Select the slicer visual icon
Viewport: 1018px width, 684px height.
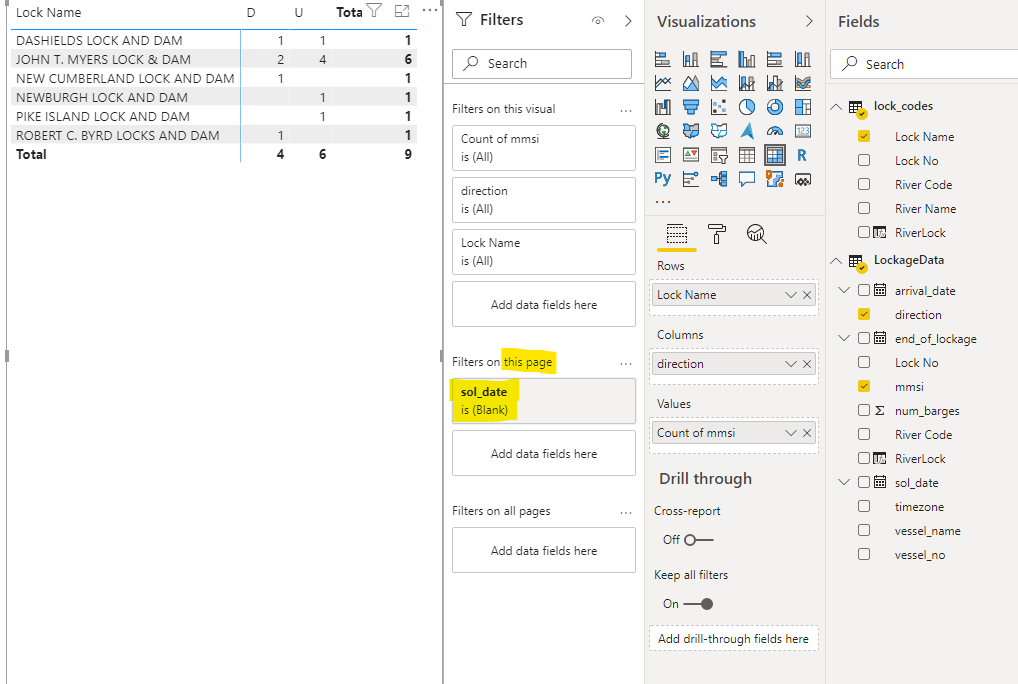(x=719, y=155)
